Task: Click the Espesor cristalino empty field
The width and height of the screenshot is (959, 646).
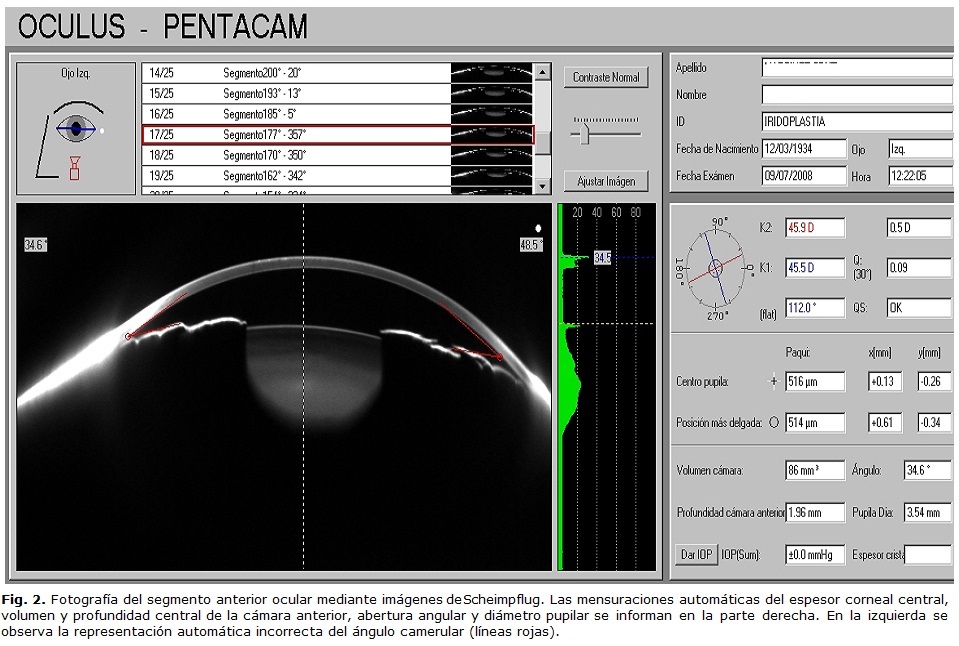Action: (927, 554)
